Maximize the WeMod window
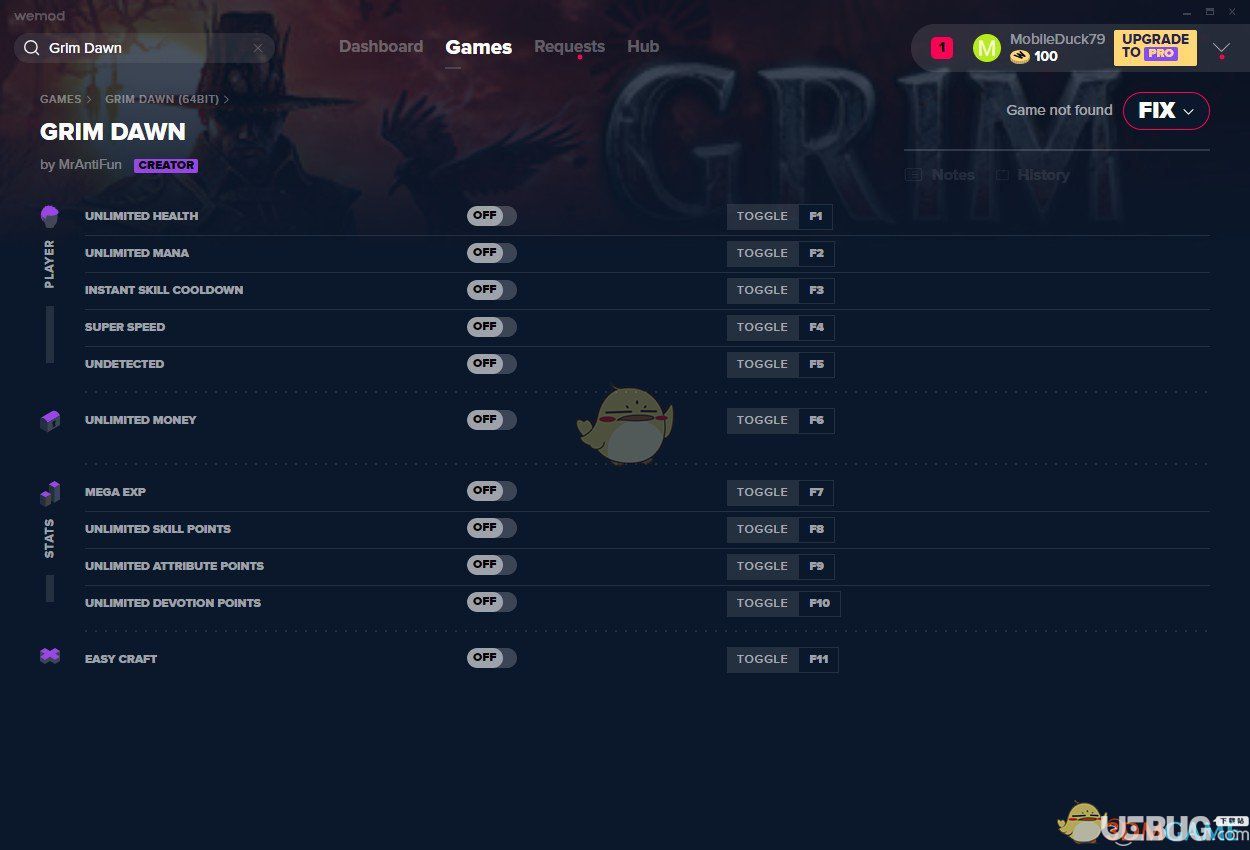 [x=1209, y=11]
